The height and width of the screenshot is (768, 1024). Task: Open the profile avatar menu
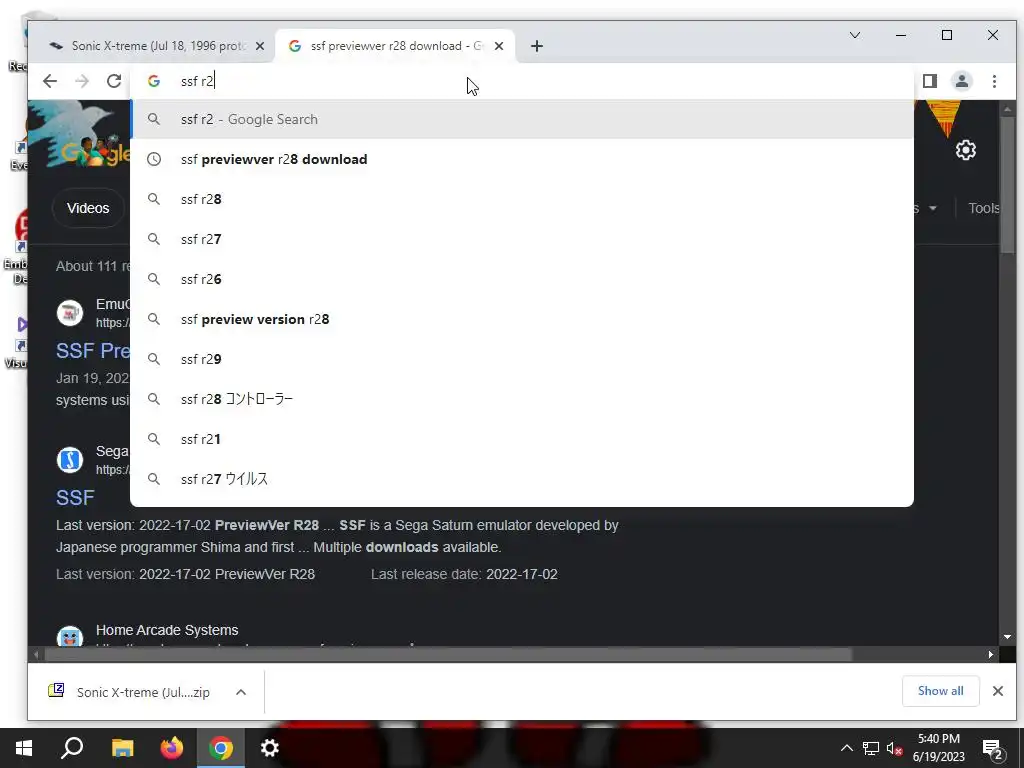[x=962, y=81]
